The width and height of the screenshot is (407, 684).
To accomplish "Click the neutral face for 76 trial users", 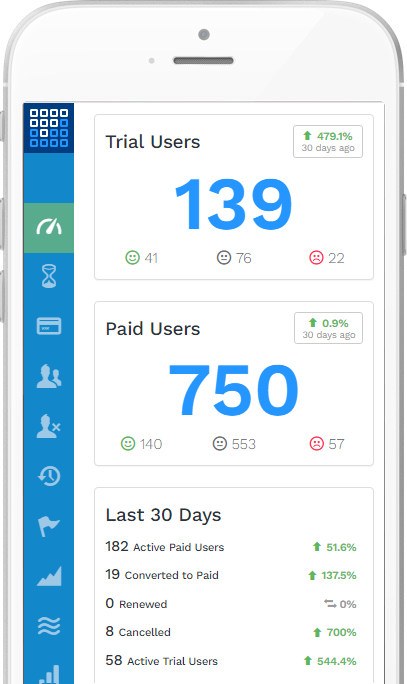I will (x=224, y=257).
